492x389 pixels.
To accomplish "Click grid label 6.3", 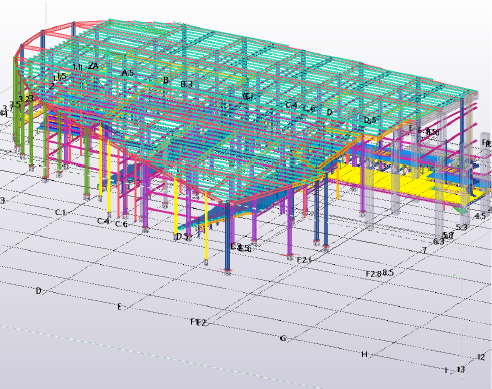I will 439,241.
